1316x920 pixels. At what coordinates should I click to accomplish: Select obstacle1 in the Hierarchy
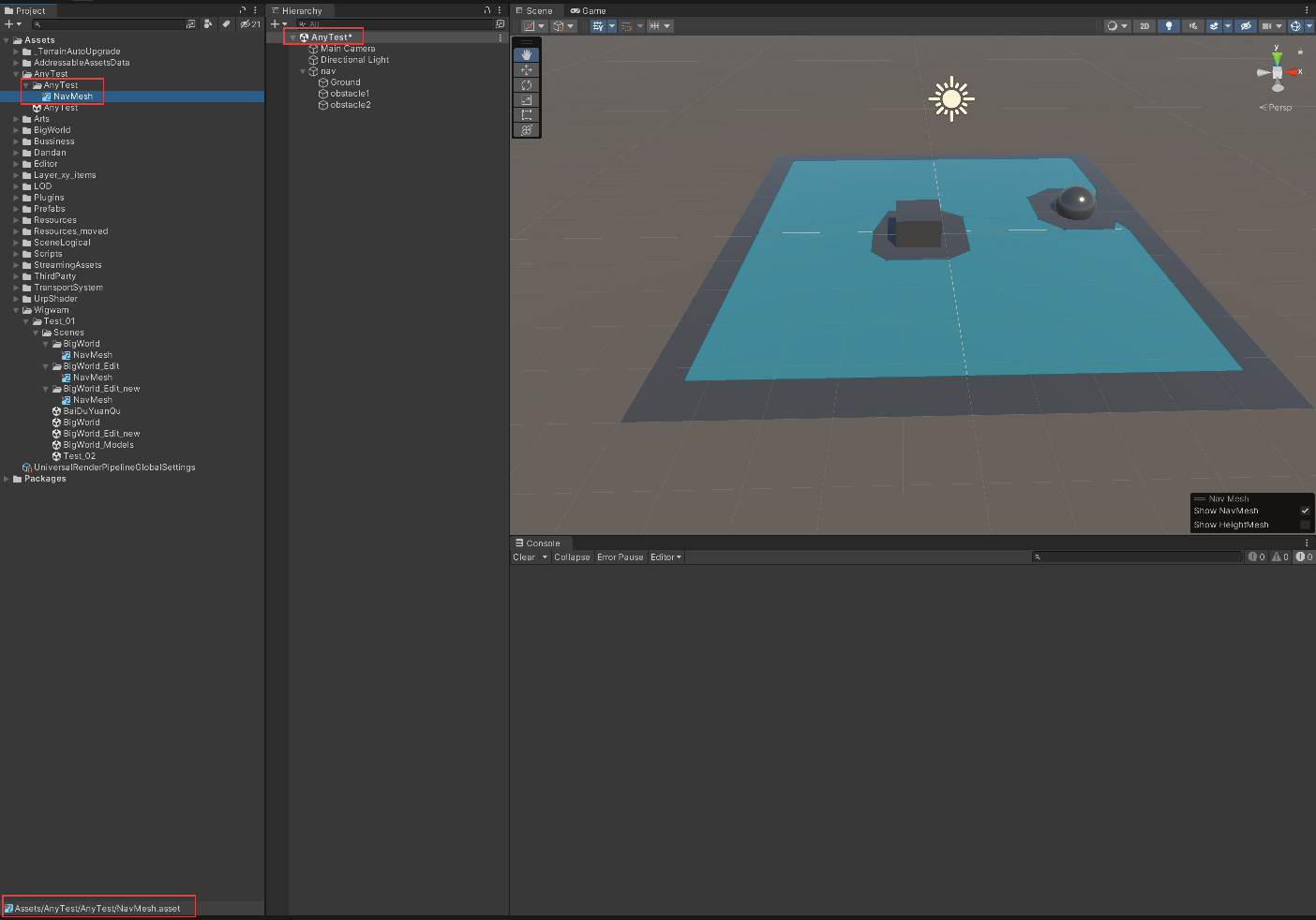(x=350, y=94)
